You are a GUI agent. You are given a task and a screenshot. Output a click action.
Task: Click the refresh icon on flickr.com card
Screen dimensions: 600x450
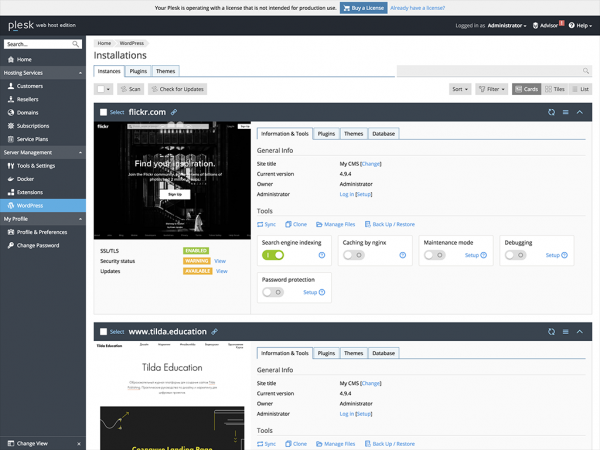pos(551,112)
